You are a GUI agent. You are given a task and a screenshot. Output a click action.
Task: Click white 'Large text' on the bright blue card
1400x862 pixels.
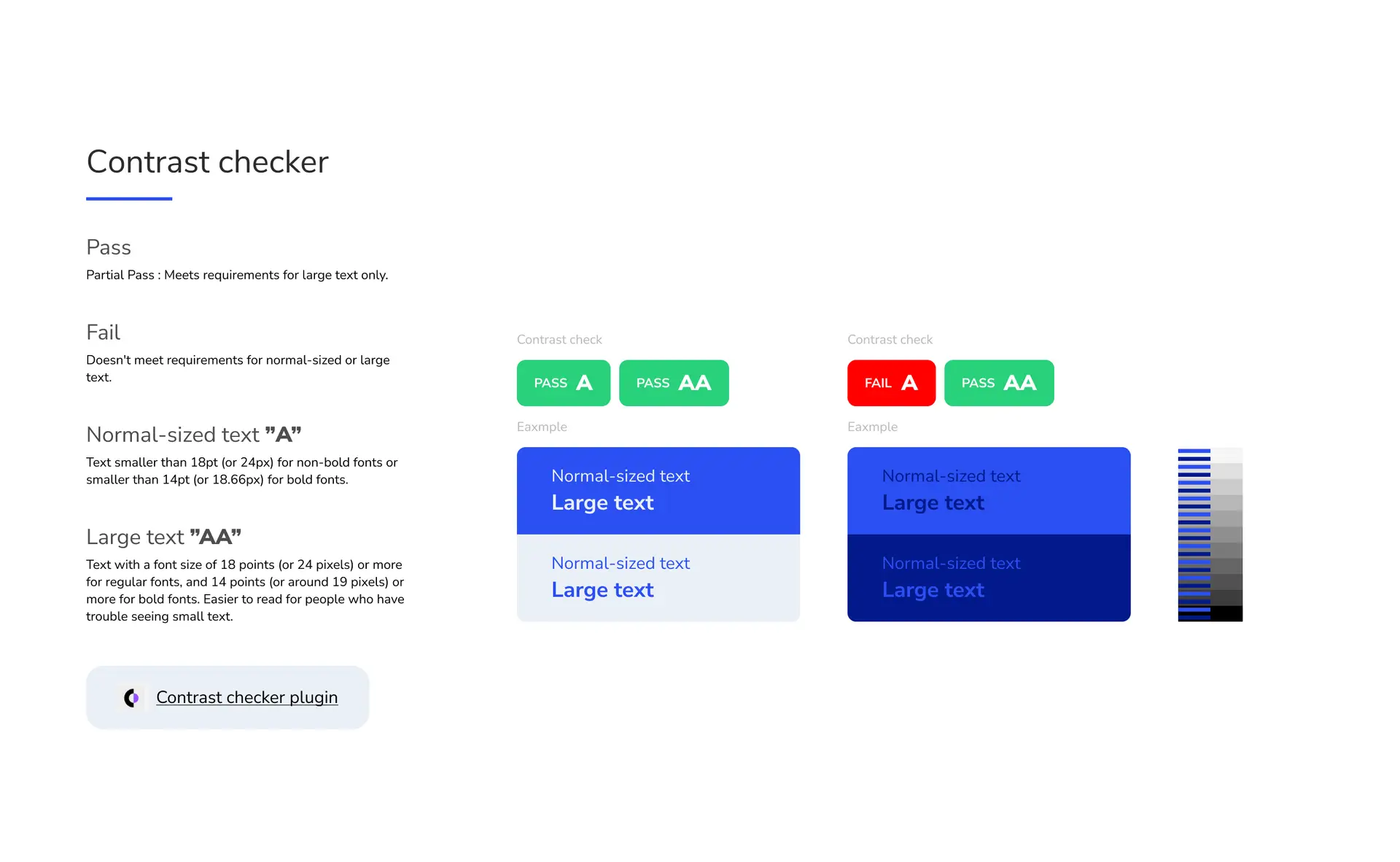pos(602,503)
